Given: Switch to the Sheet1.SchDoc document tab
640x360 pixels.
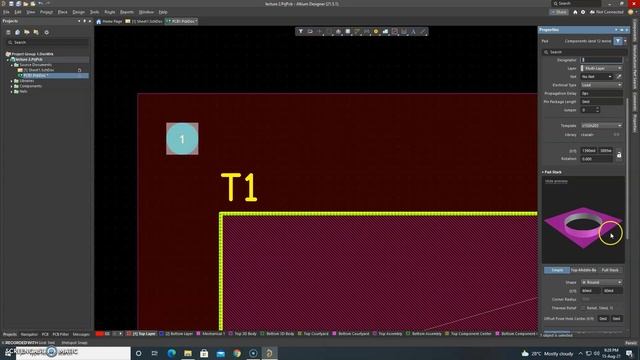Looking at the screenshot, I should pyautogui.click(x=144, y=21).
